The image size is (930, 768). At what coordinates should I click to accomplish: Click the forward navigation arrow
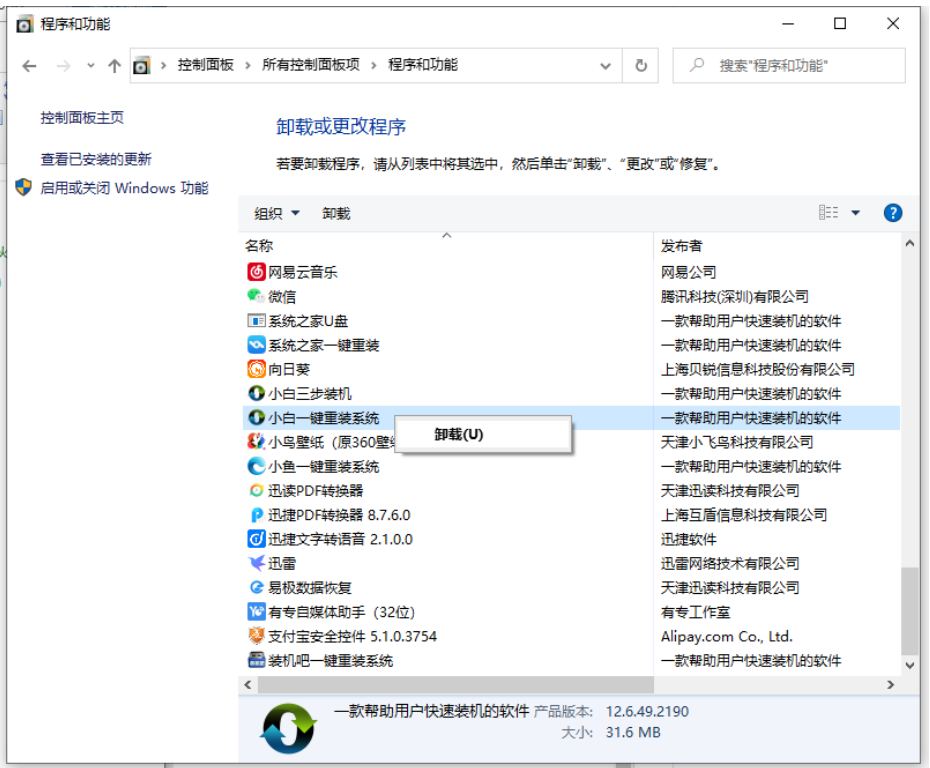click(x=63, y=66)
